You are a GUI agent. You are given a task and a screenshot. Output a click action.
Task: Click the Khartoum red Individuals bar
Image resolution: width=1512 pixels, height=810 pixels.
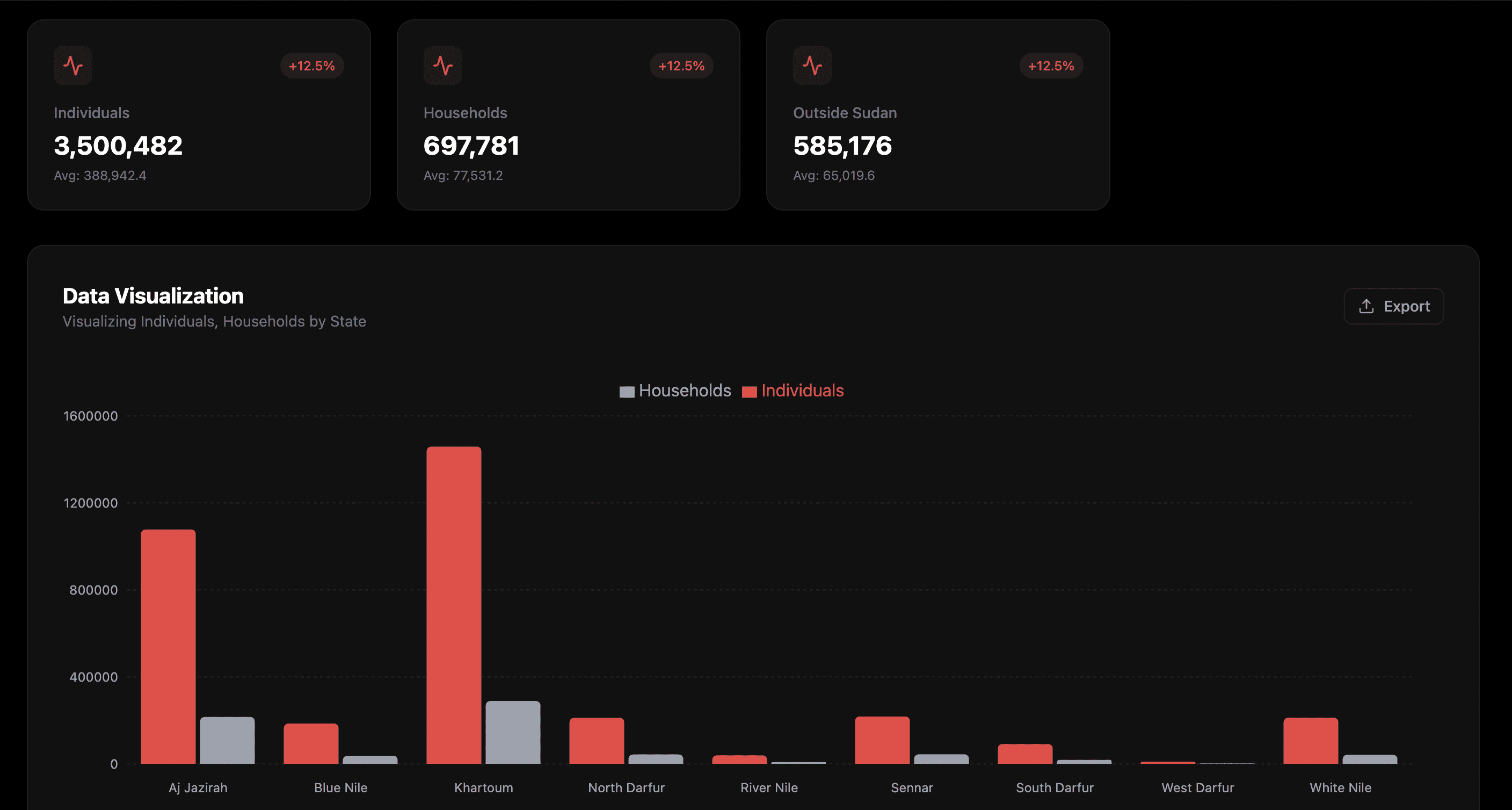pos(454,605)
